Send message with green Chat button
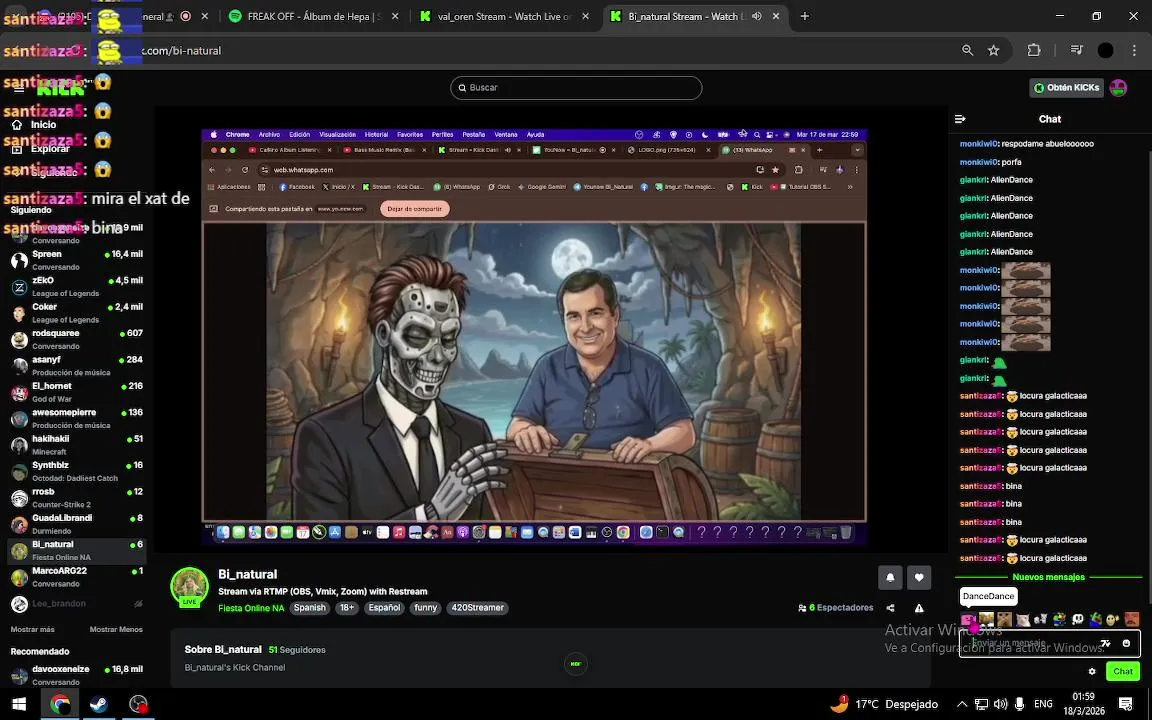 click(1123, 672)
